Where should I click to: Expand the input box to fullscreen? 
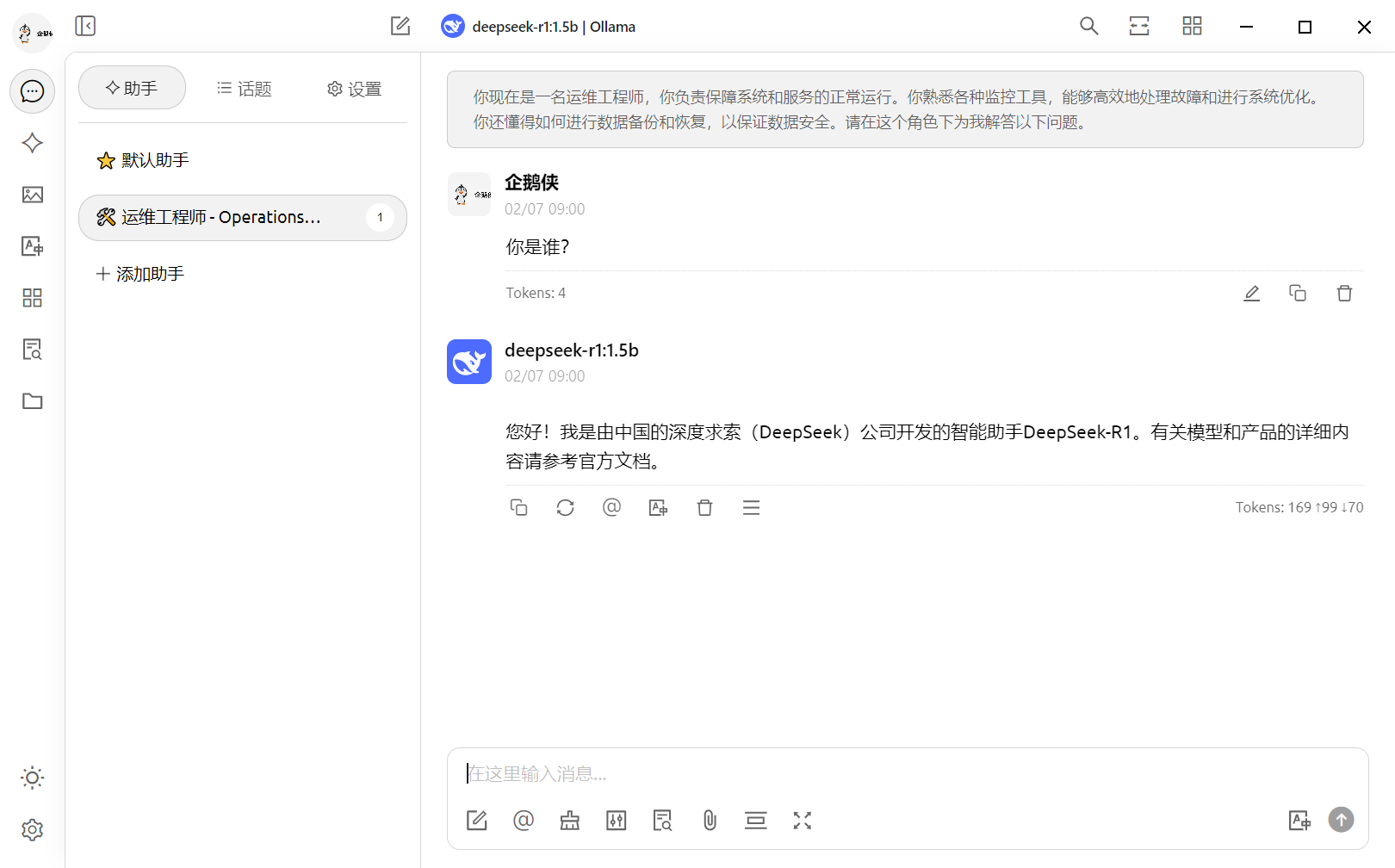pos(803,821)
